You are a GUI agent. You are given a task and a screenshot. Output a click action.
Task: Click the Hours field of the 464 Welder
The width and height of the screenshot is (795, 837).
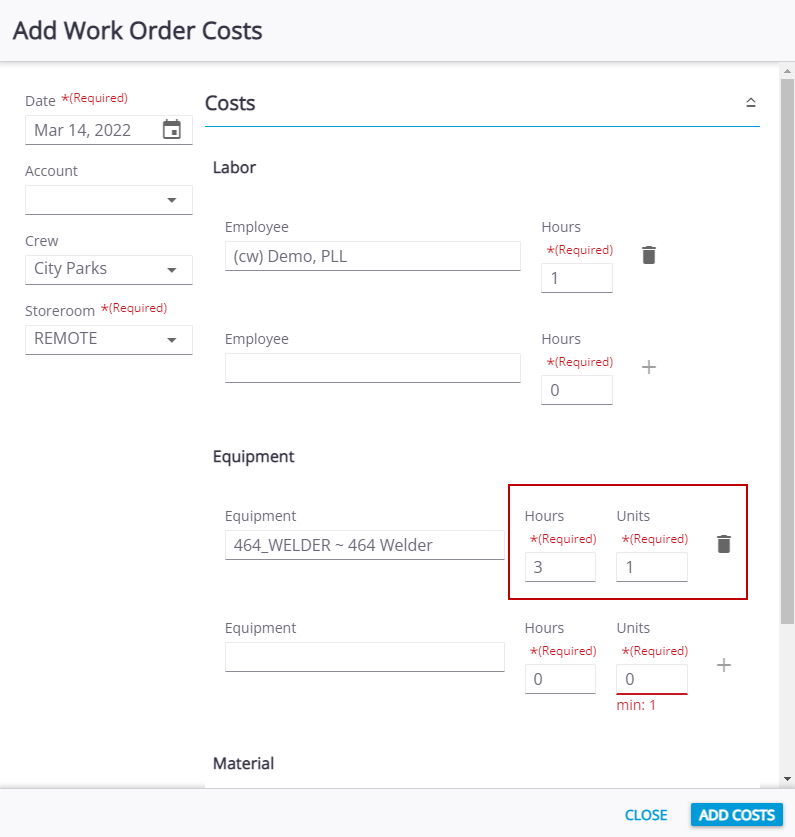click(x=560, y=567)
